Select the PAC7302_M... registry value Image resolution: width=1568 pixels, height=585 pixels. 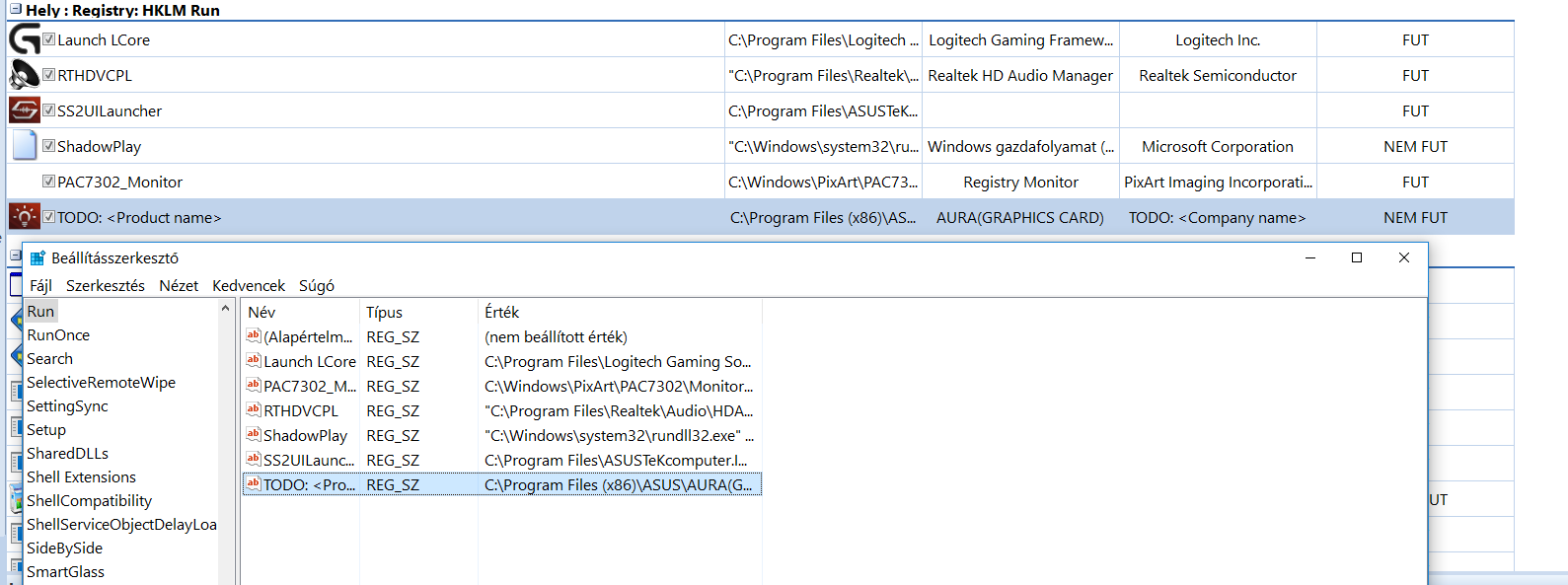[x=310, y=387]
